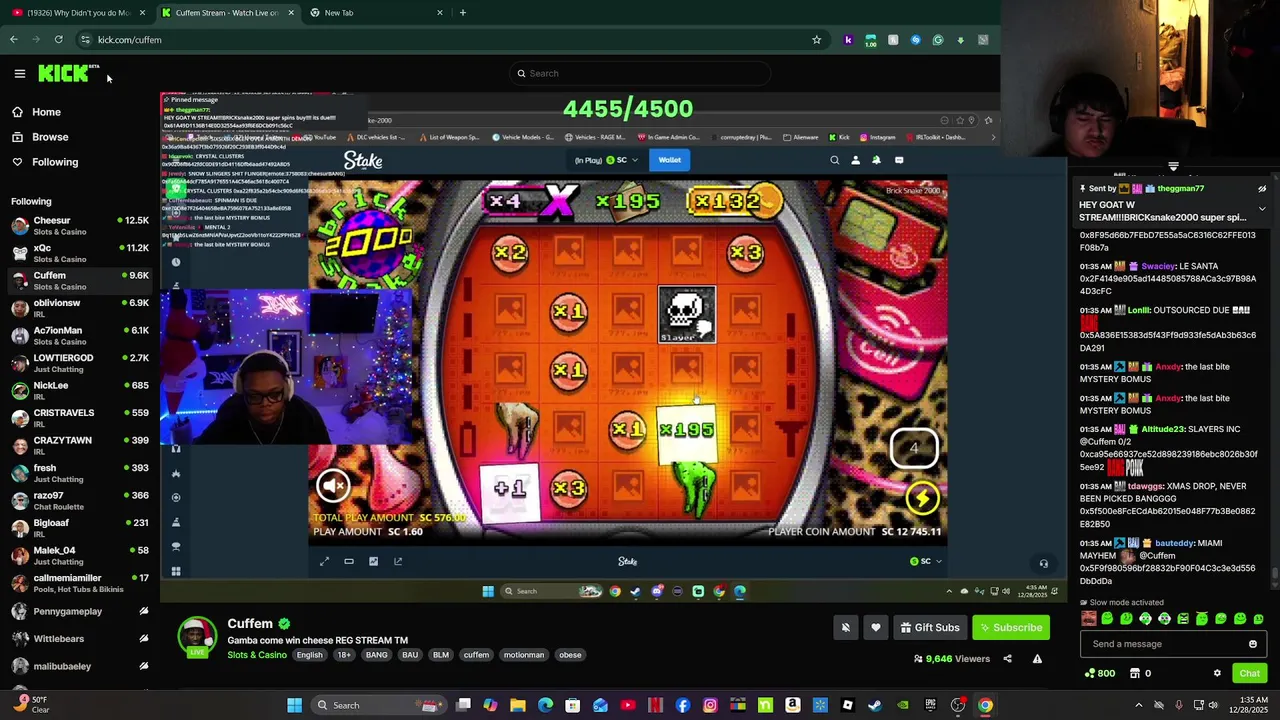This screenshot has height=720, width=1280.
Task: Open Bigloaaf's channel in sidebar
Action: point(80,528)
